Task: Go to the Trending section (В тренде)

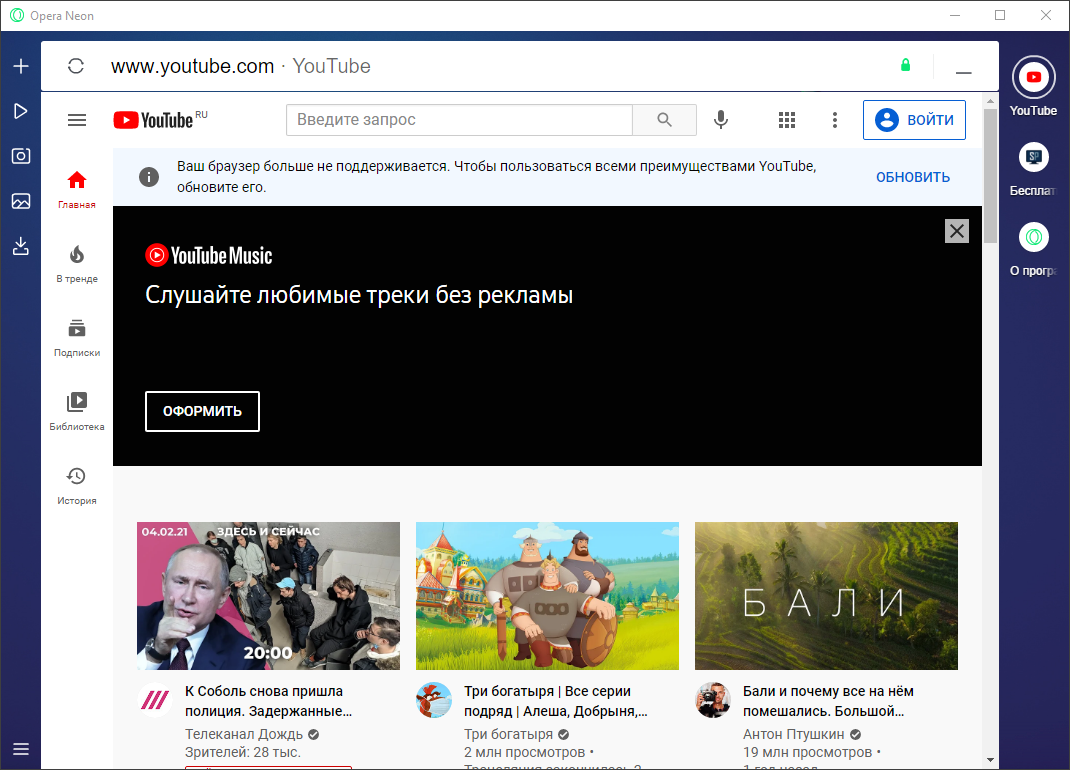Action: (77, 264)
